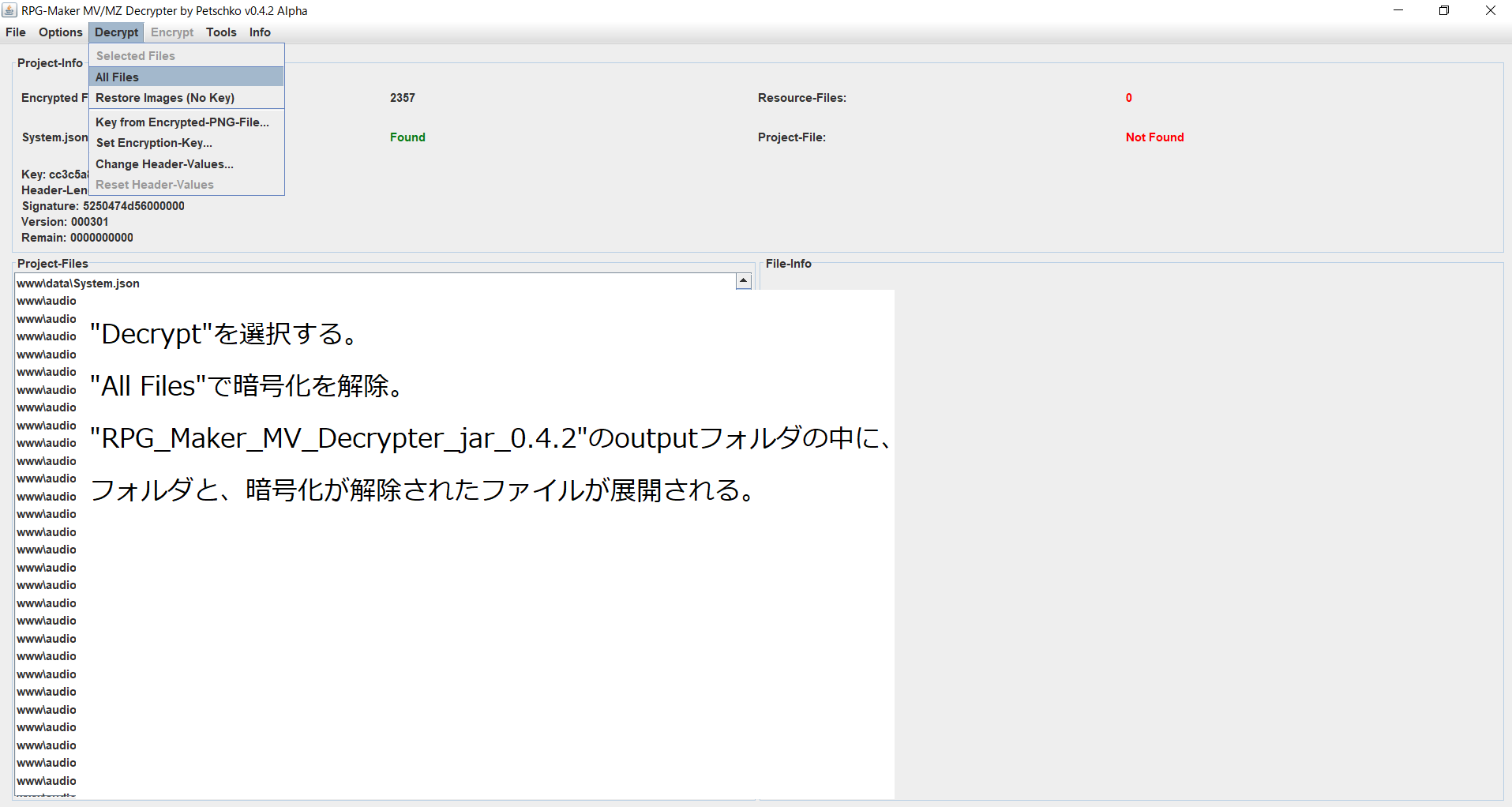Viewport: 1512px width, 807px height.
Task: Select Change Header-Values...
Action: pyautogui.click(x=186, y=164)
